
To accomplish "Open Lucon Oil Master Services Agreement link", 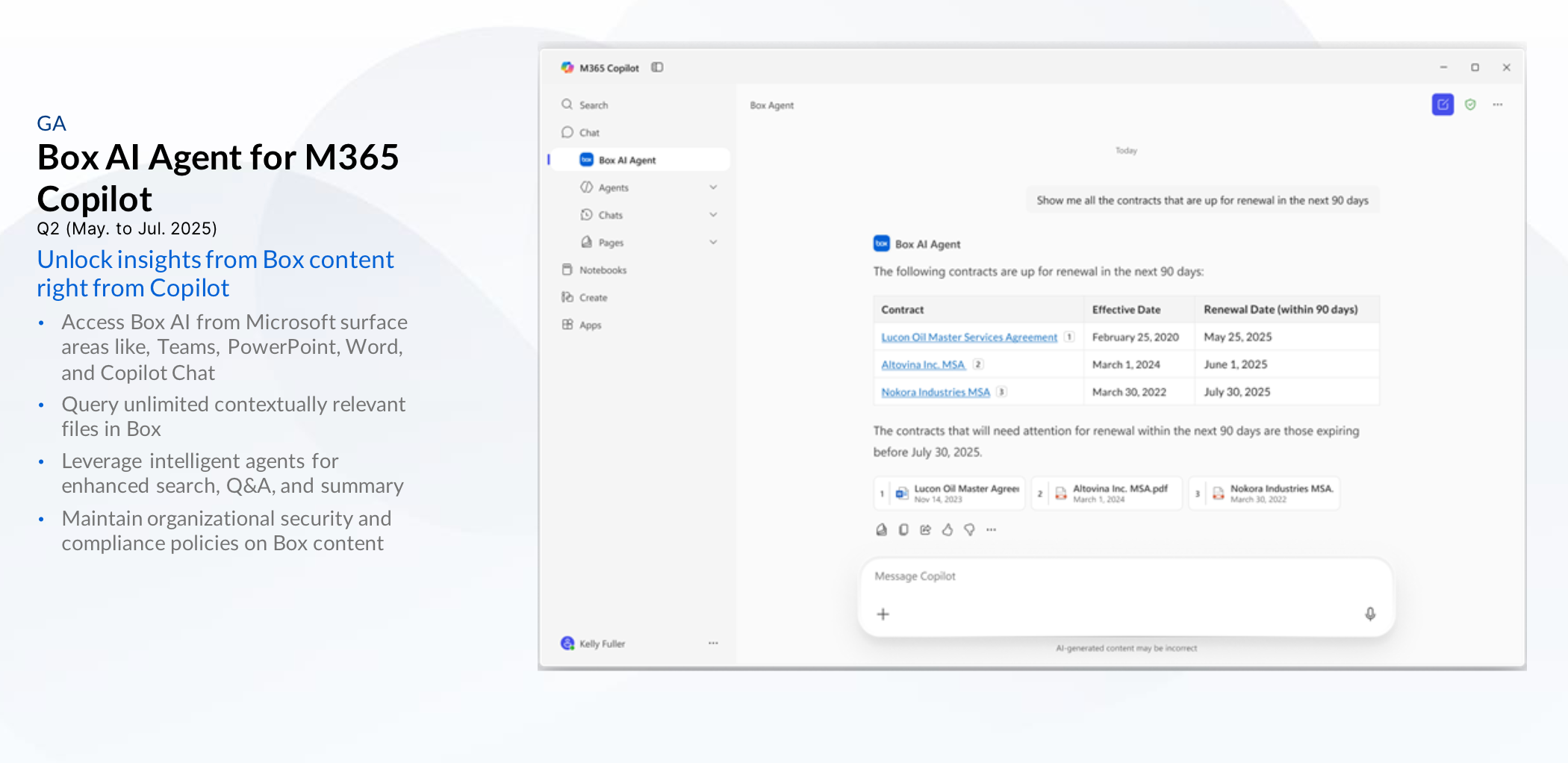I will point(969,337).
